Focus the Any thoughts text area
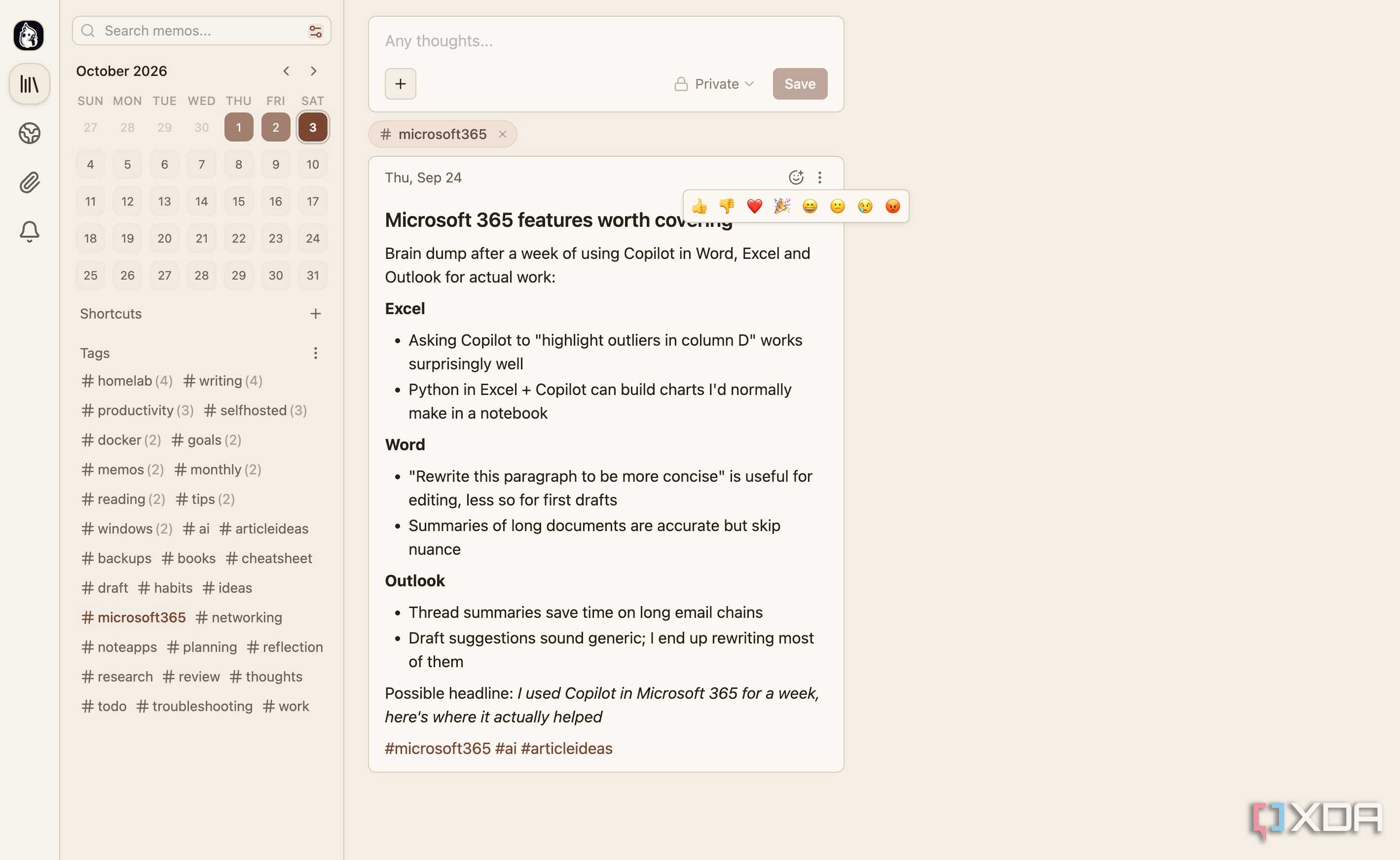Viewport: 1400px width, 860px height. 606,41
